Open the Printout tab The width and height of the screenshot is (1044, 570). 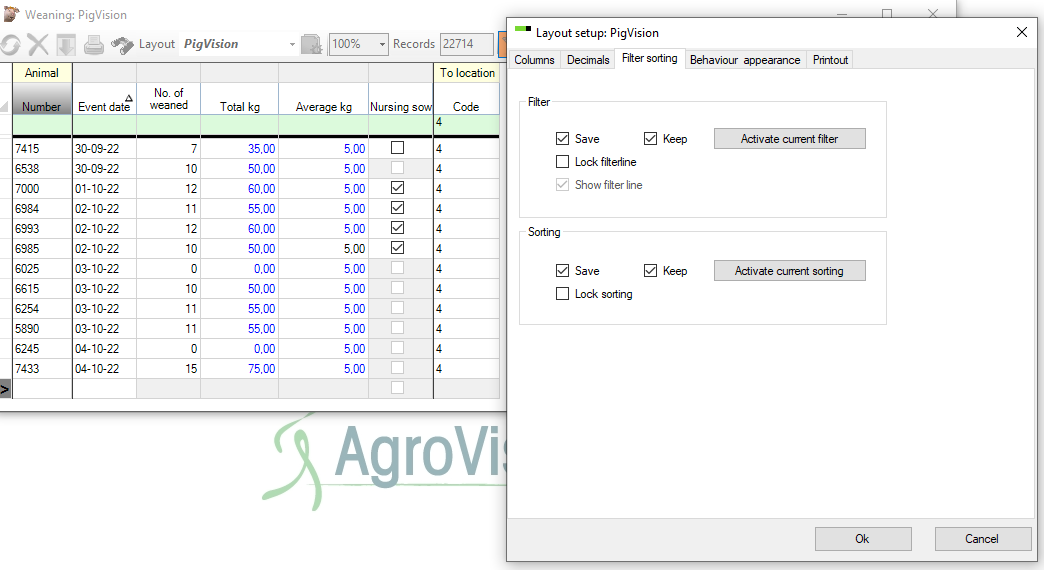[830, 60]
